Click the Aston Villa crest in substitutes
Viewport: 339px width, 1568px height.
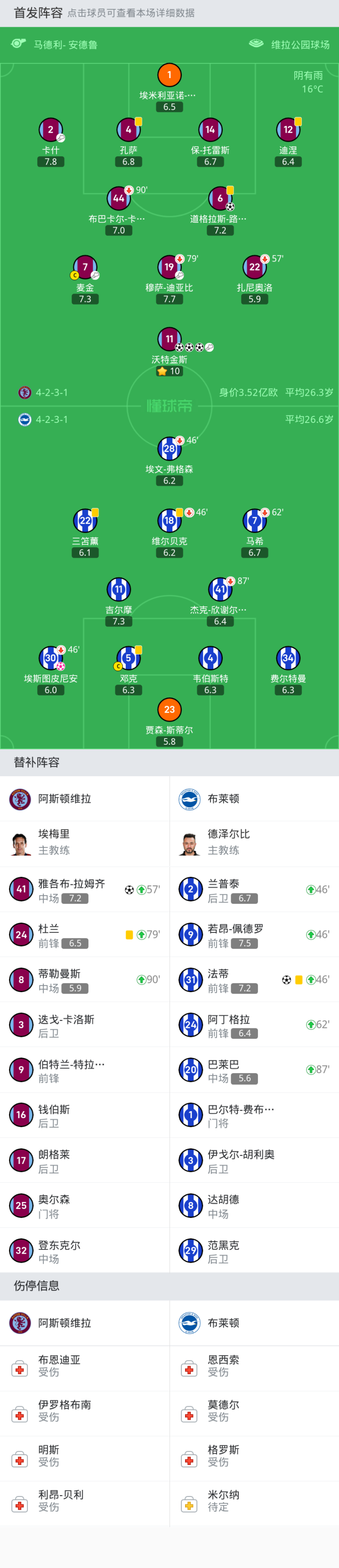point(20,799)
